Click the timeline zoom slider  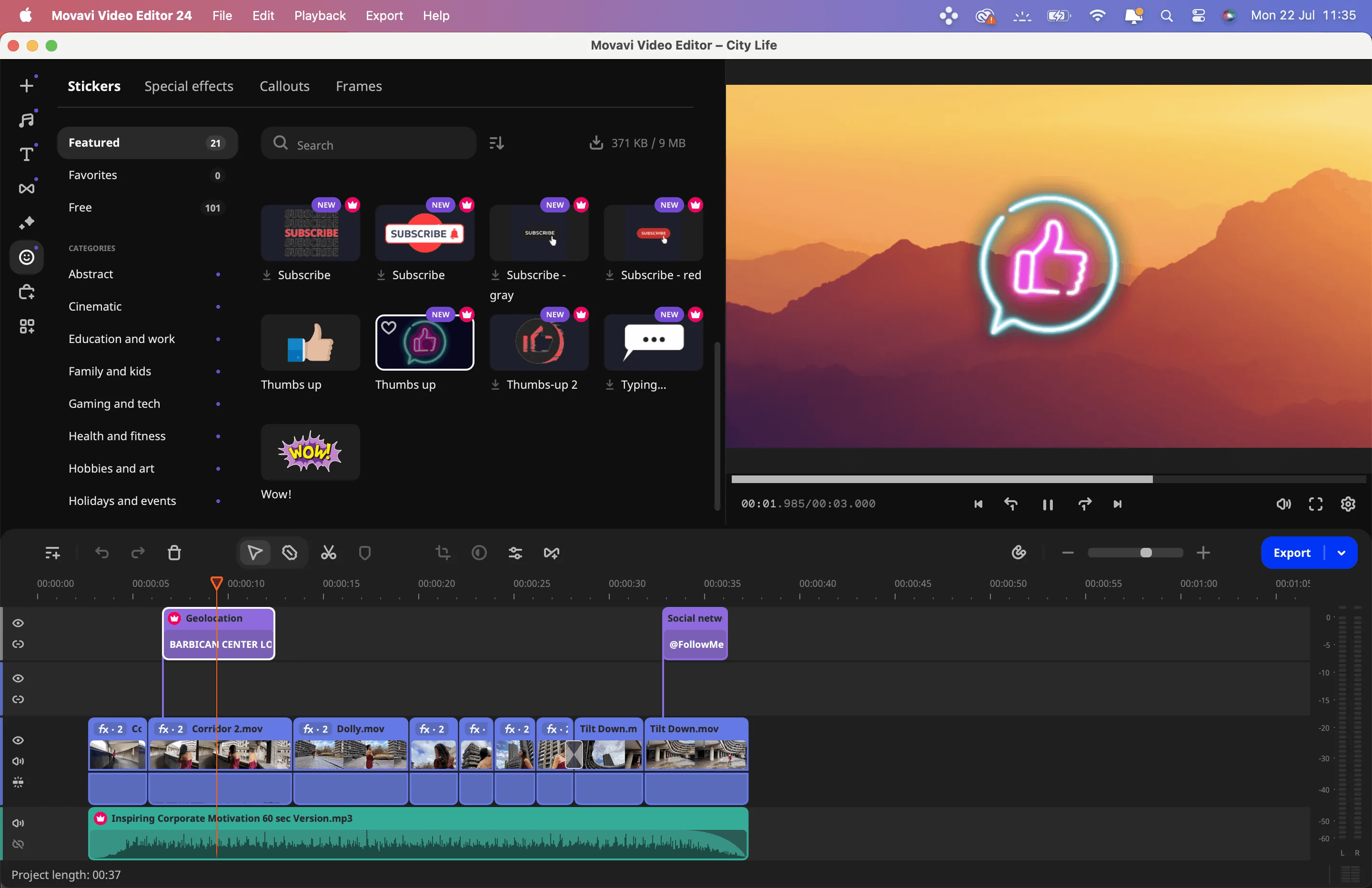pos(1134,553)
